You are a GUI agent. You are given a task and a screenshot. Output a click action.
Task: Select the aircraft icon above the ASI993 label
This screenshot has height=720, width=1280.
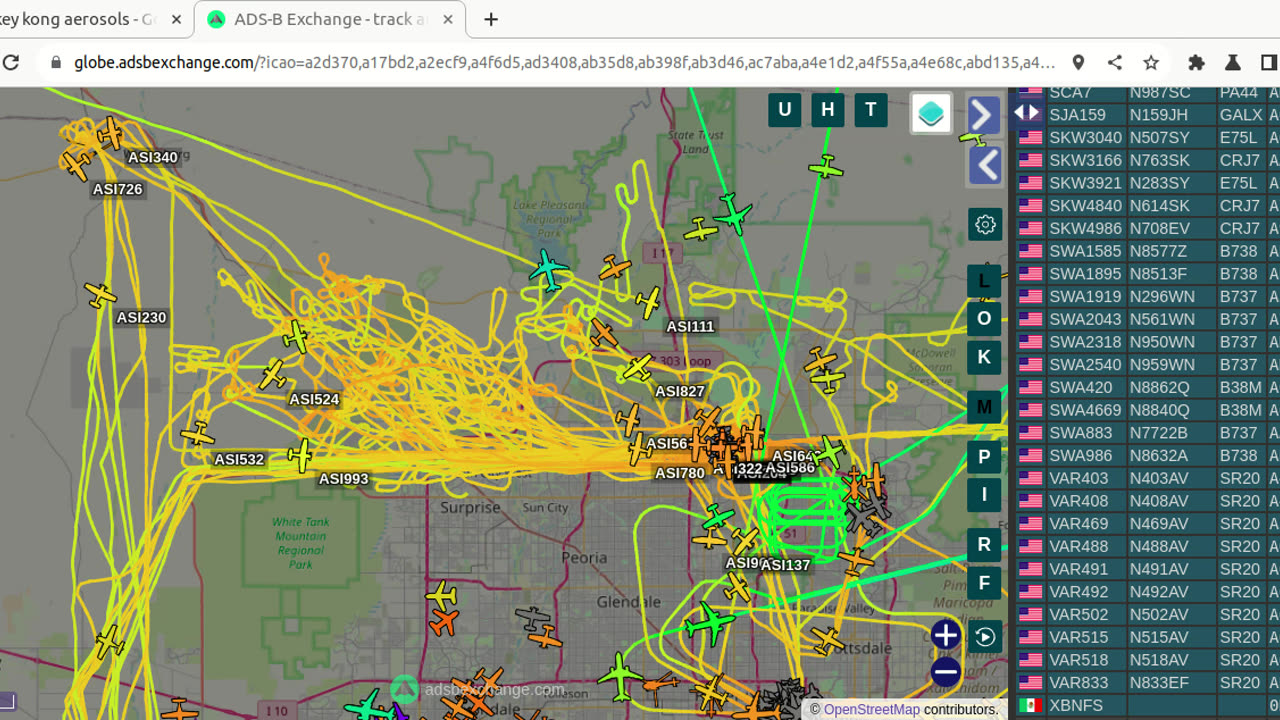point(301,455)
